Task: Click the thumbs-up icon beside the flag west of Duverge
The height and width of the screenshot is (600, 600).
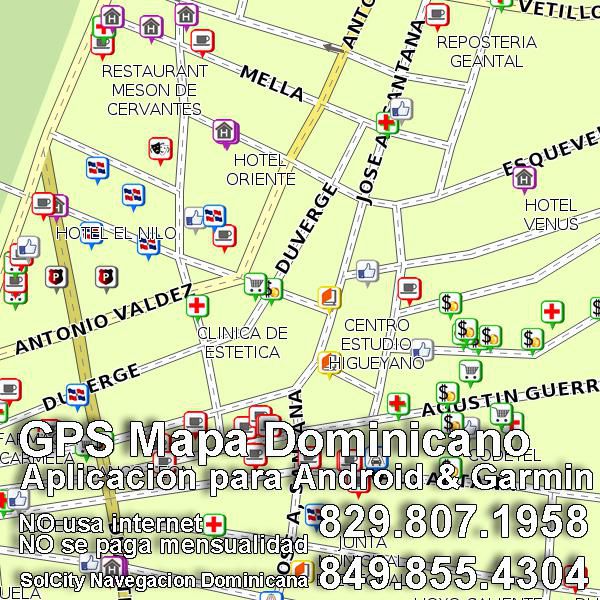Action: (194, 219)
